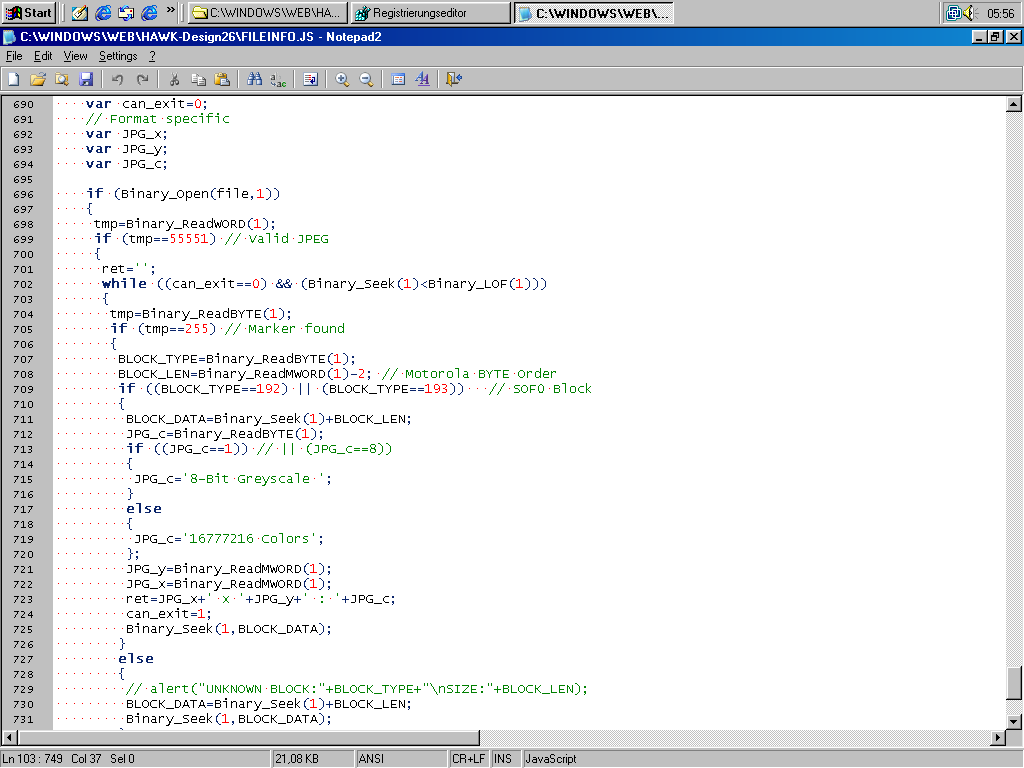Click the notepad-with-pencil quick launch icon
This screenshot has width=1024, height=768.
(80, 12)
